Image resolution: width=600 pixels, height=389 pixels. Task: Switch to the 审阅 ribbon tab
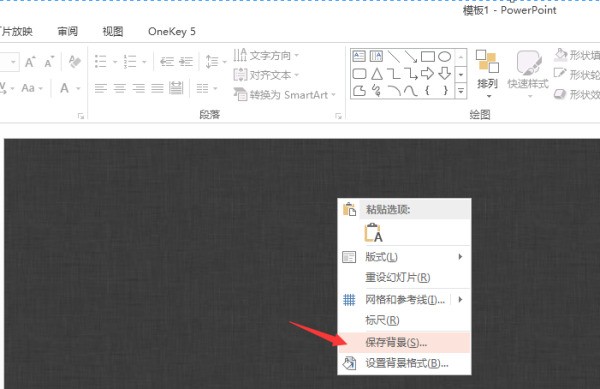click(68, 31)
